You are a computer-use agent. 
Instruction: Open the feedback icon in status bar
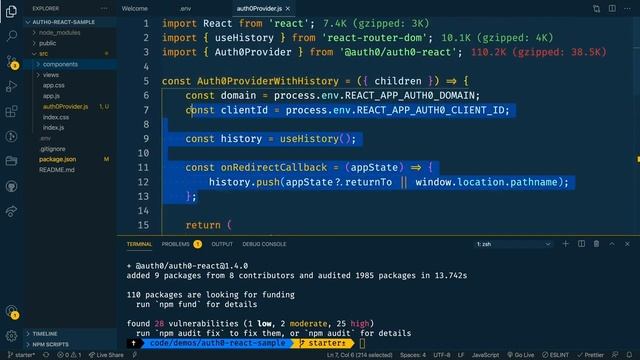[615, 355]
